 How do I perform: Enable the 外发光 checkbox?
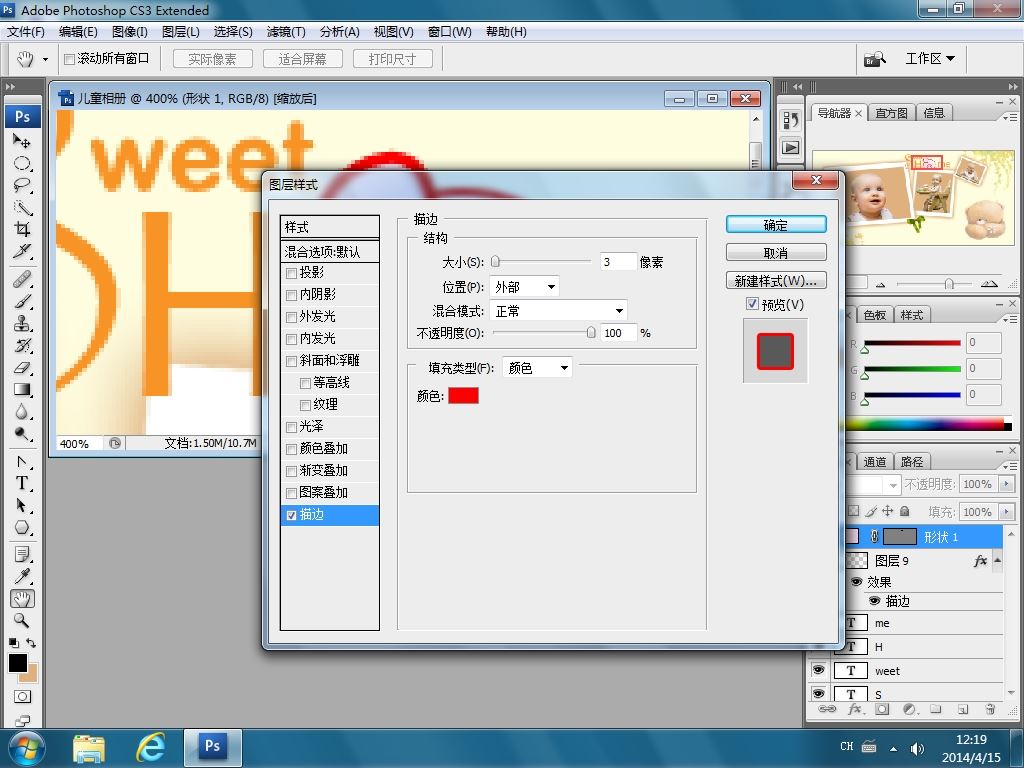tap(291, 317)
